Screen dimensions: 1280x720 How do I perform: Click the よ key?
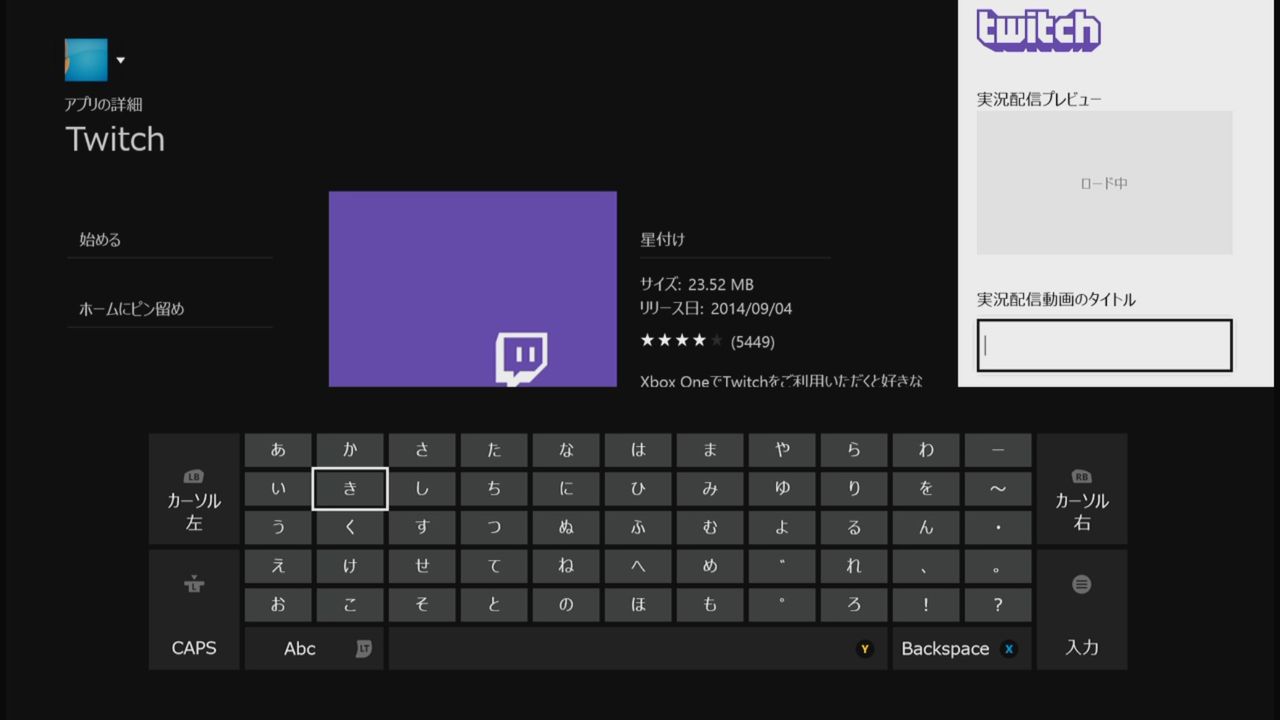click(782, 527)
